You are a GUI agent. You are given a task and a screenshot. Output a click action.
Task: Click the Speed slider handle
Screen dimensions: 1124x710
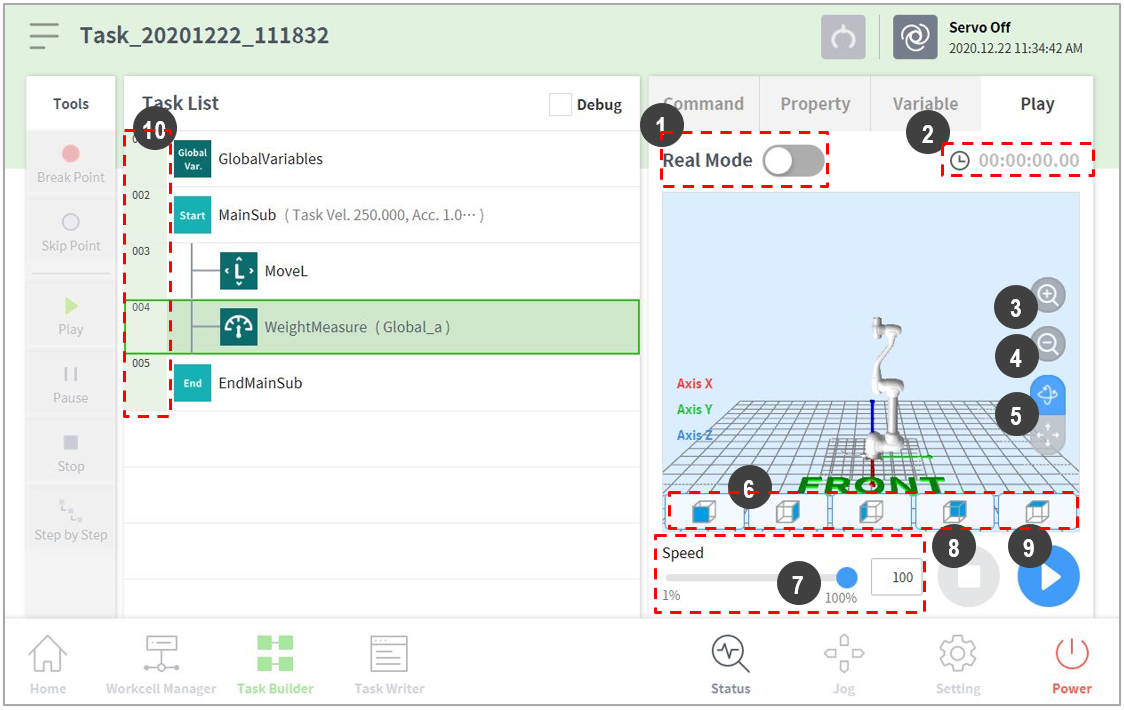point(846,577)
